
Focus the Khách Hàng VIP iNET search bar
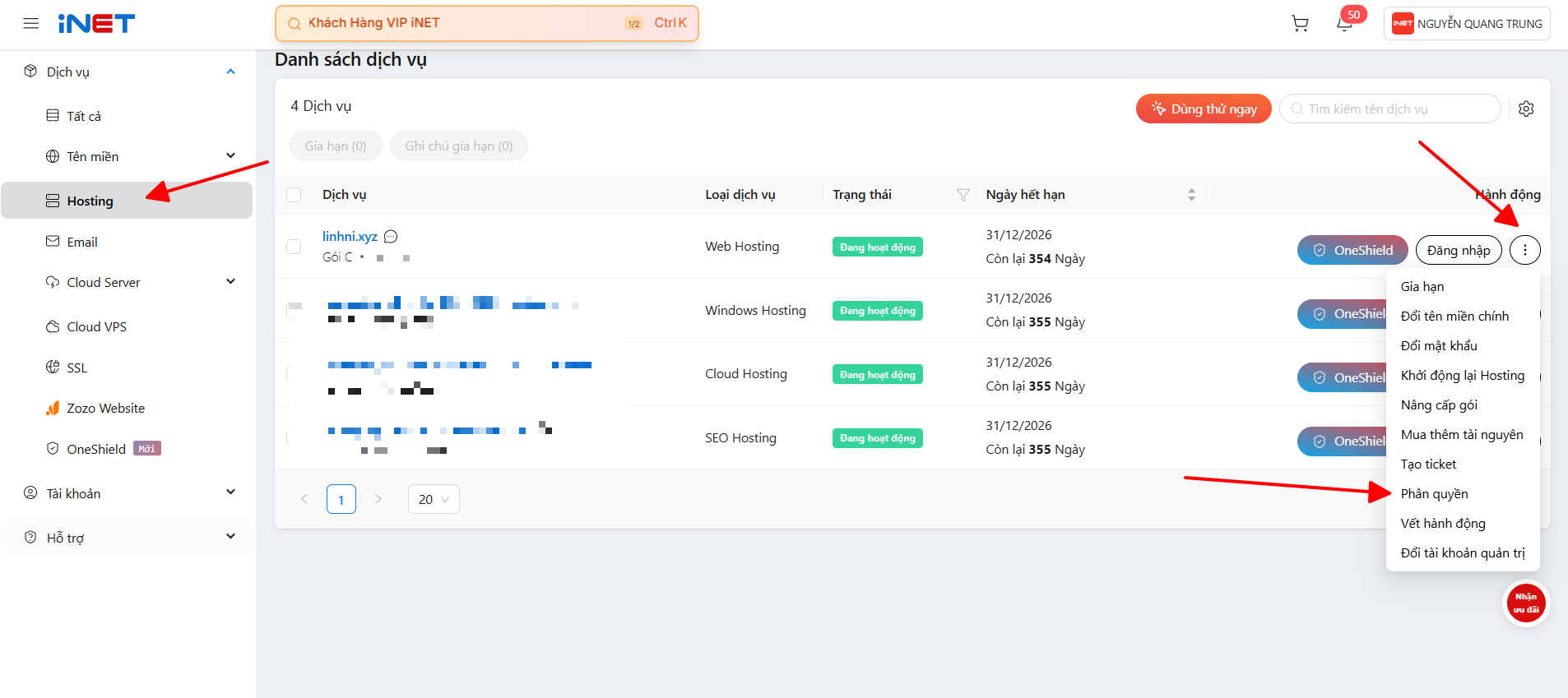click(487, 23)
